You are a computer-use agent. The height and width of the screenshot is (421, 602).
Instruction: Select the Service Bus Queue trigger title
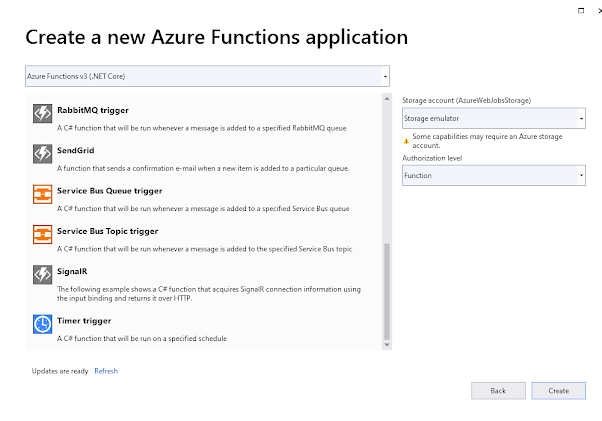tap(110, 191)
